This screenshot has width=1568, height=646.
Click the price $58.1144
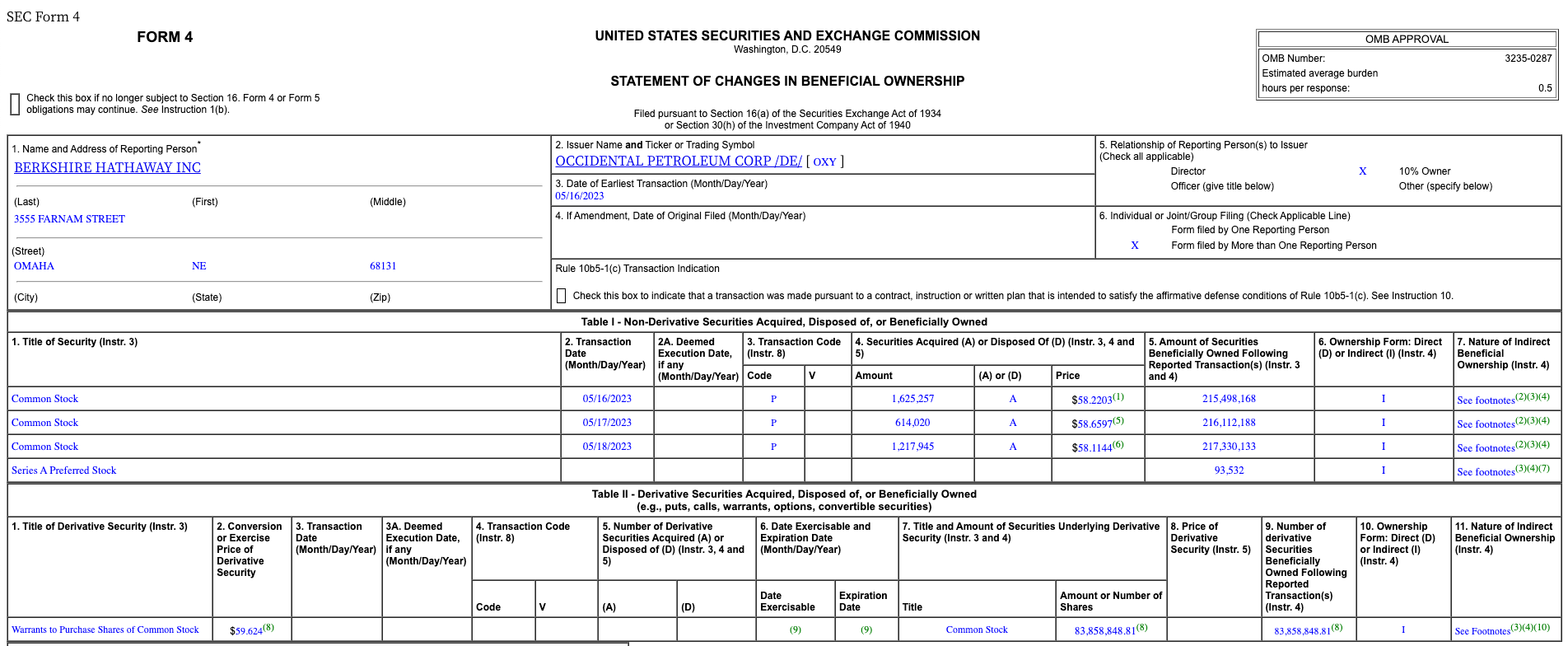coord(1092,447)
